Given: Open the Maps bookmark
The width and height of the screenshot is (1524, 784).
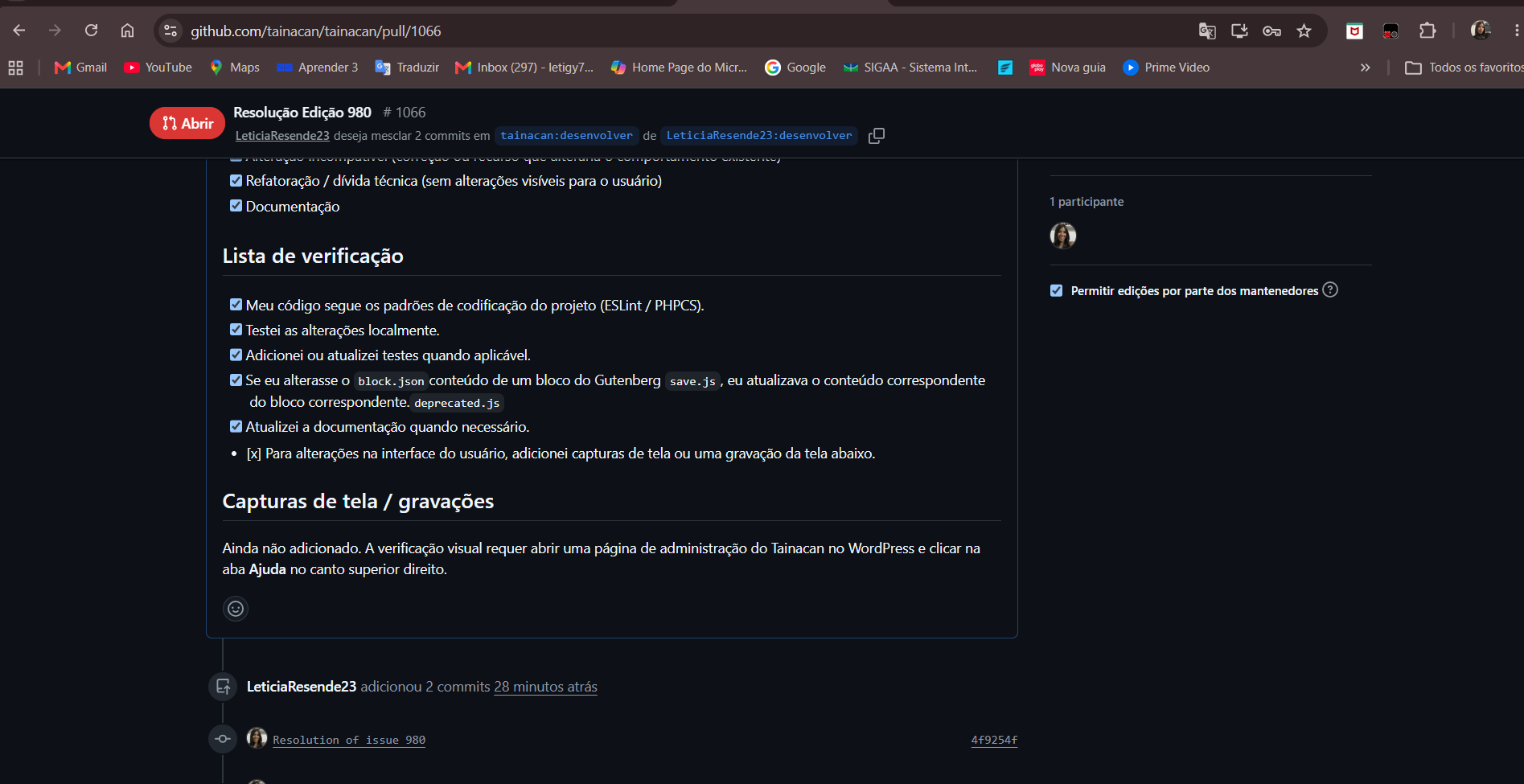Looking at the screenshot, I should click(x=234, y=68).
